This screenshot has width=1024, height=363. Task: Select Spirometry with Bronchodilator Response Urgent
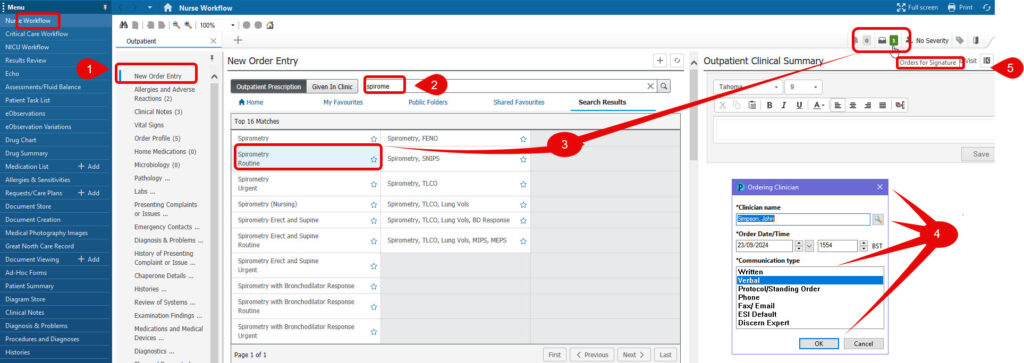click(307, 331)
